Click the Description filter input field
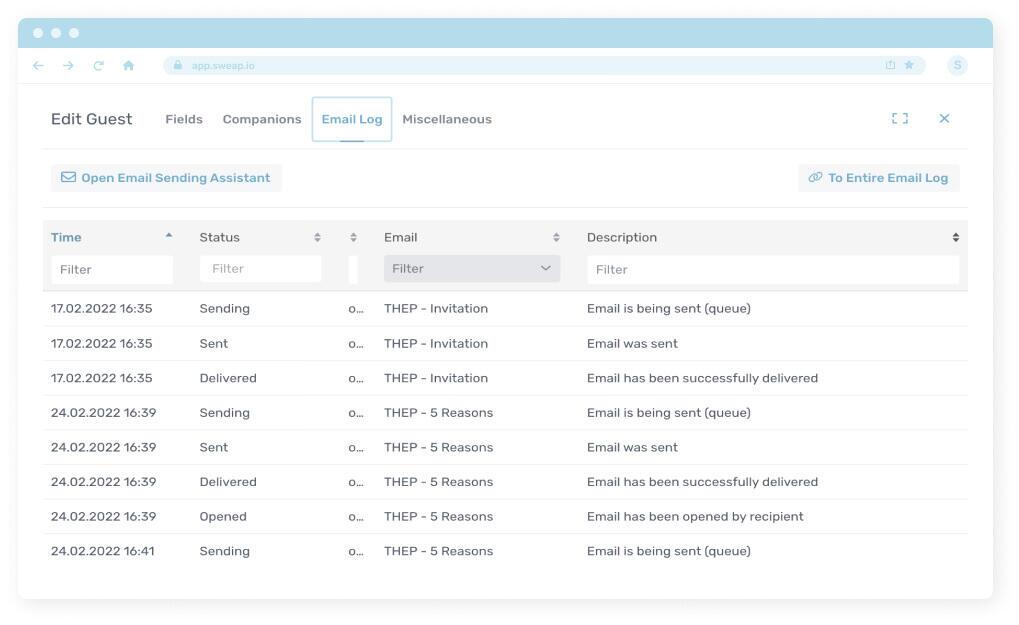Screen dimensions: 1019x625 (x=772, y=270)
